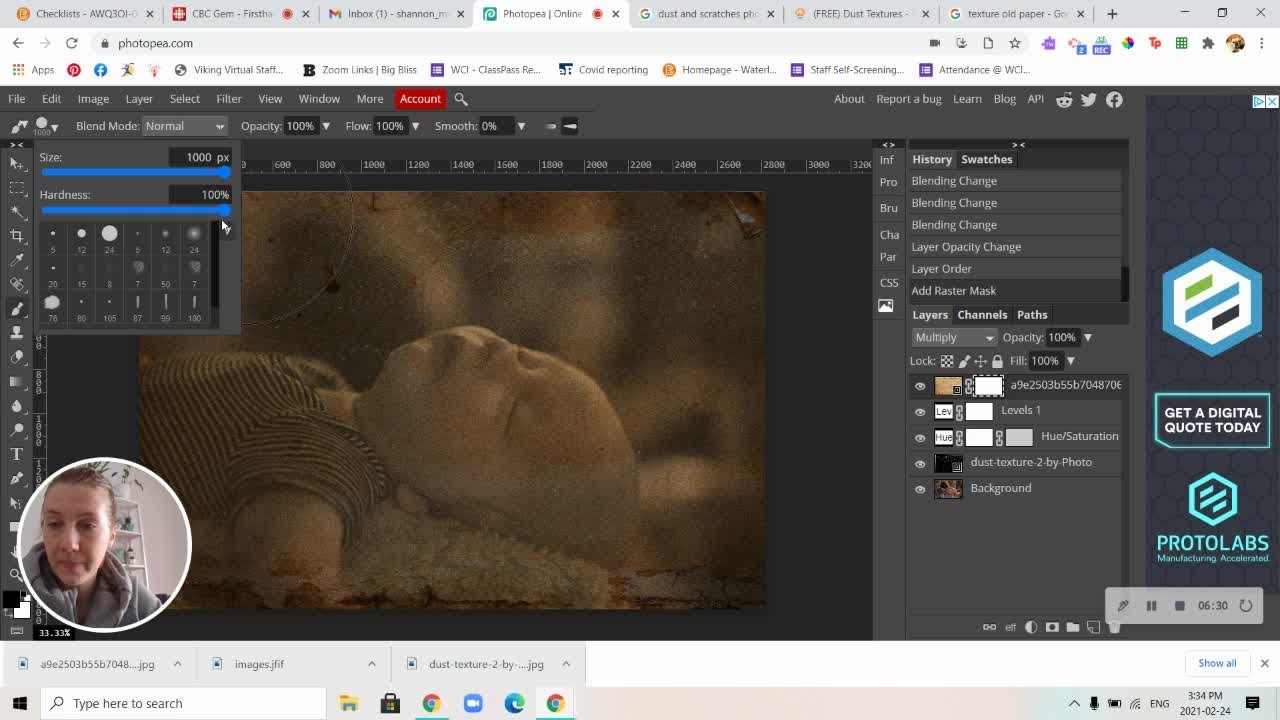This screenshot has height=720, width=1280.
Task: Open the Flow dropdown arrow
Action: point(414,126)
